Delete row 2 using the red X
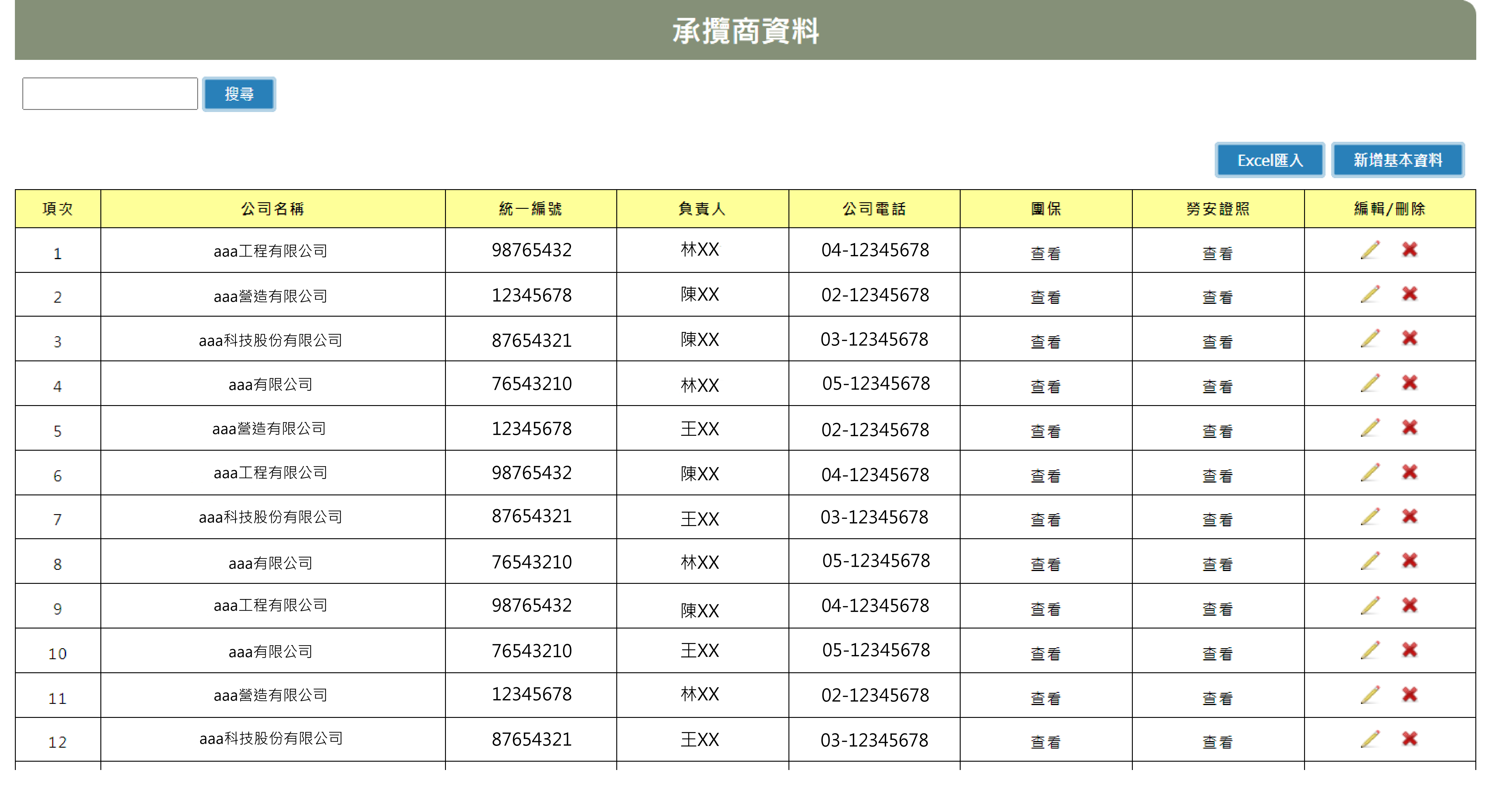 tap(1410, 294)
